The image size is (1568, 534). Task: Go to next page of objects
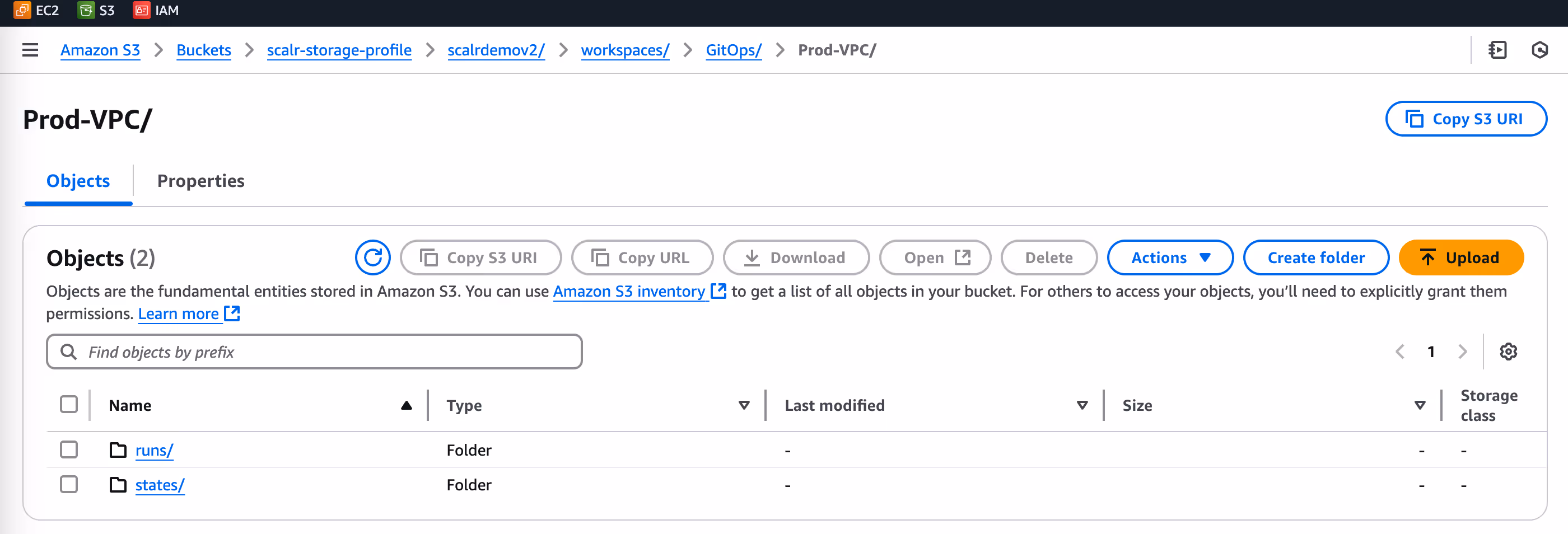click(1463, 352)
